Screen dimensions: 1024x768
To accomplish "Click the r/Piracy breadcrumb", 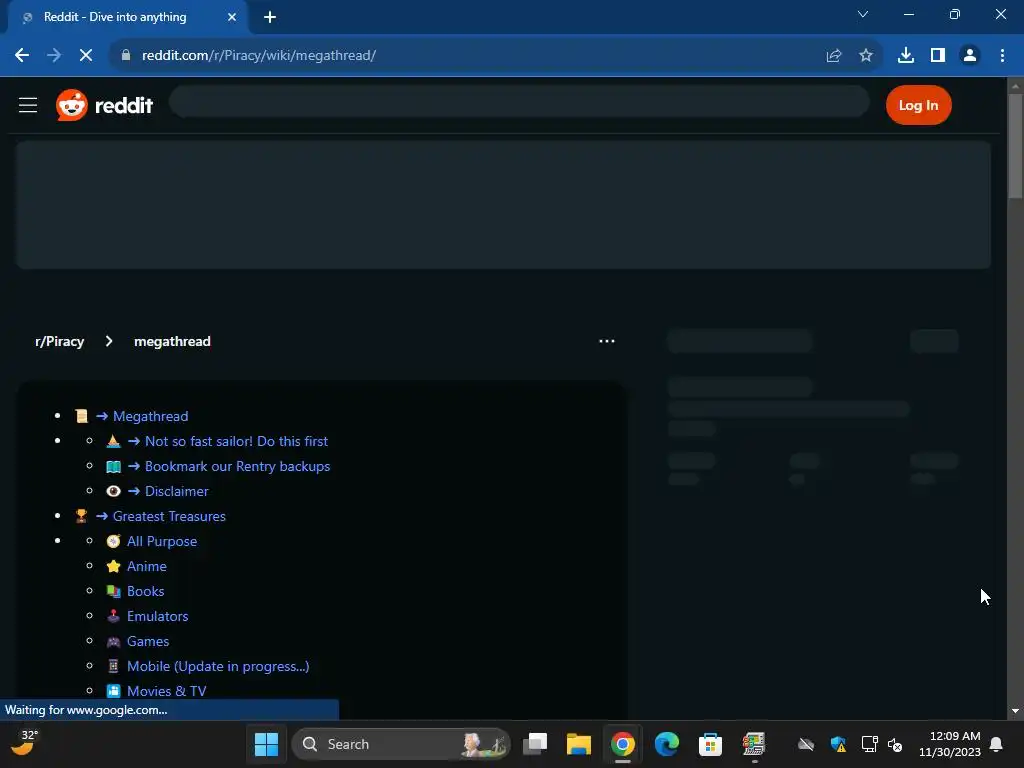I will (59, 342).
